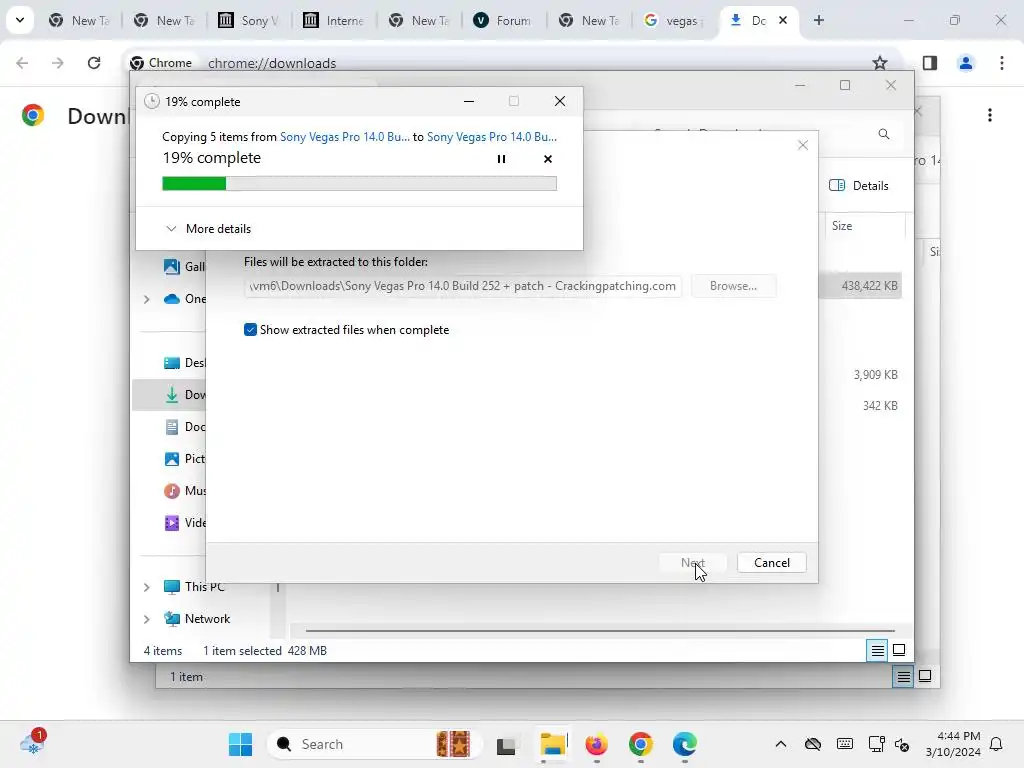
Task: Open the destination Sony Vegas Pro link
Action: [492, 136]
